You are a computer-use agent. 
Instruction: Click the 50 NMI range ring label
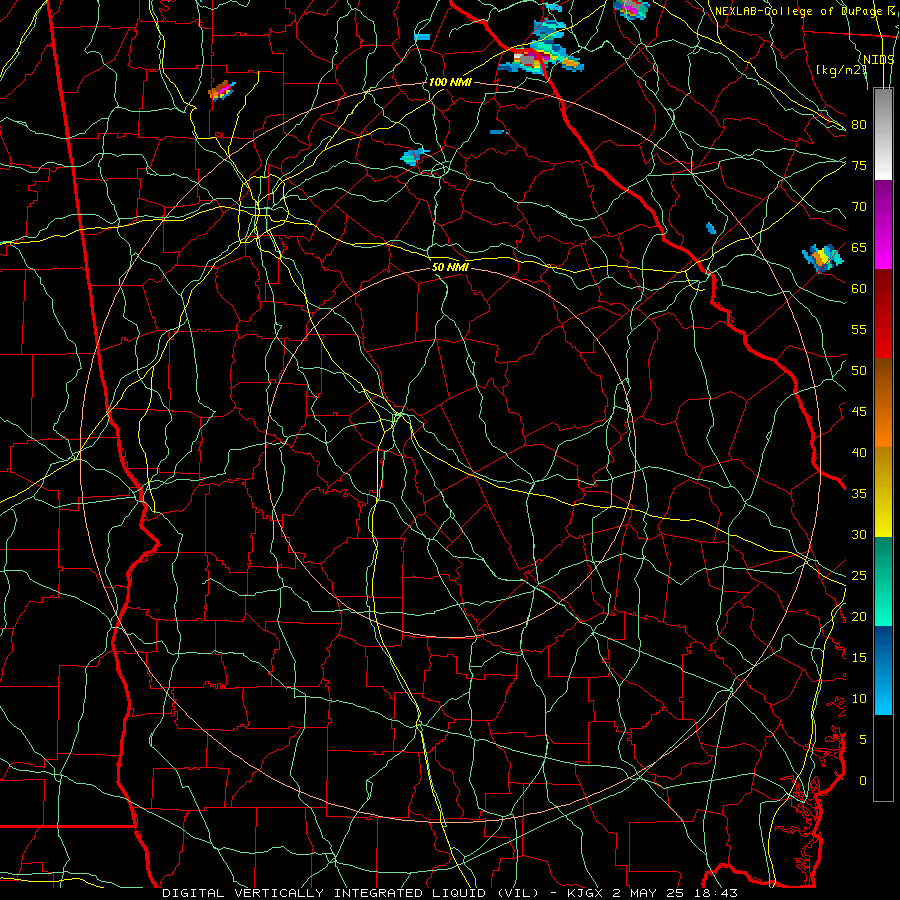[450, 267]
